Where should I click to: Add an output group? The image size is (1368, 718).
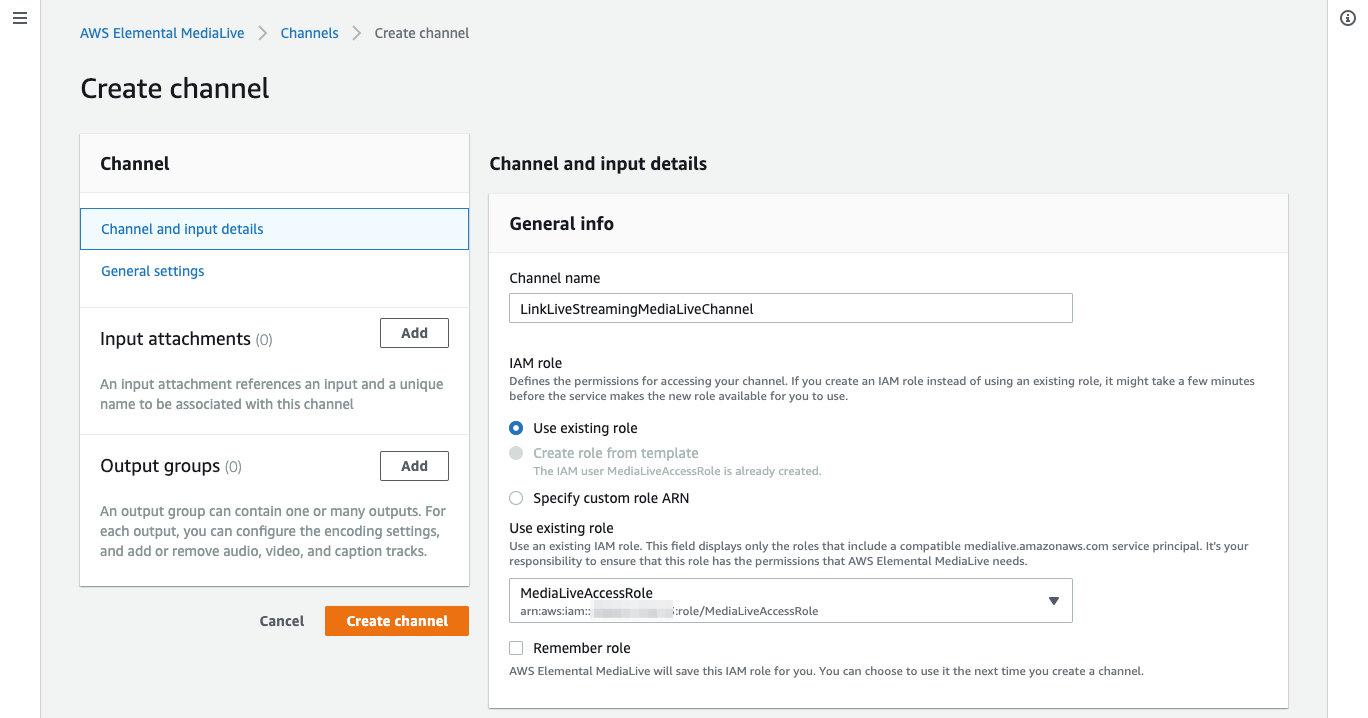[414, 465]
